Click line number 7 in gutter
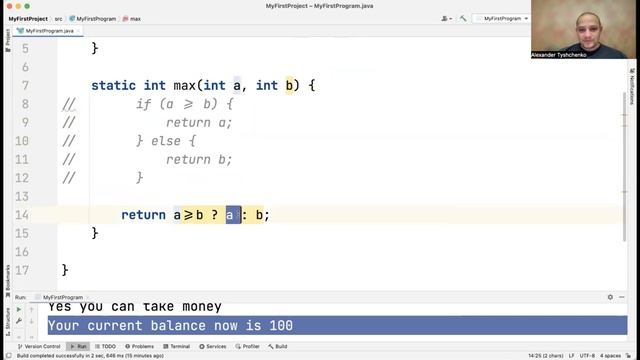 click(x=25, y=85)
